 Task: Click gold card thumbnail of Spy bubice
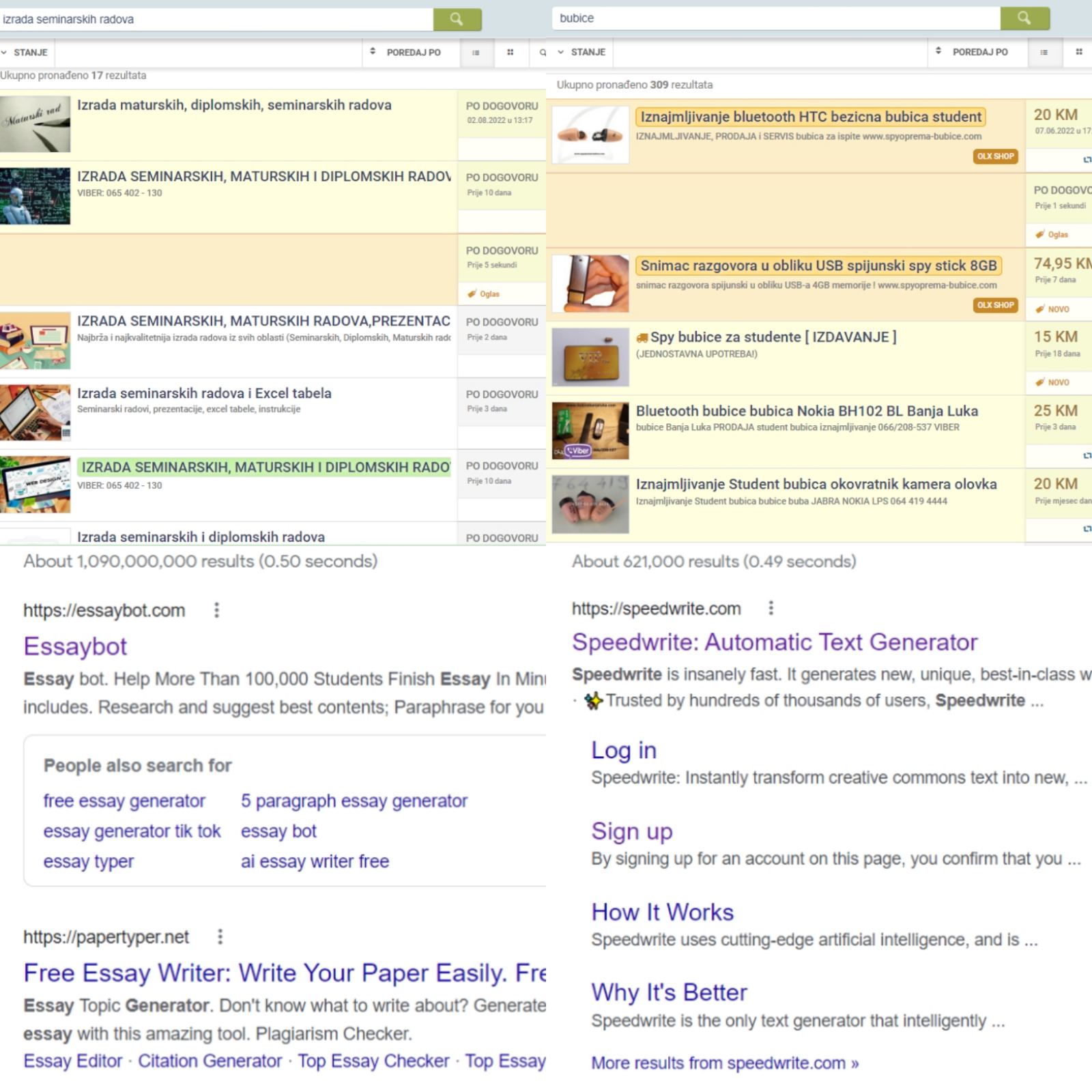point(590,357)
